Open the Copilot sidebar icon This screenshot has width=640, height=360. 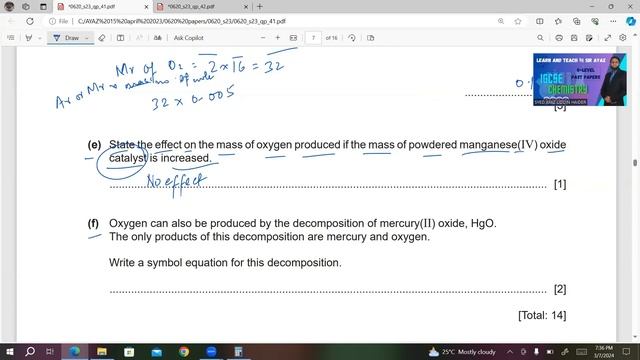coord(631,21)
